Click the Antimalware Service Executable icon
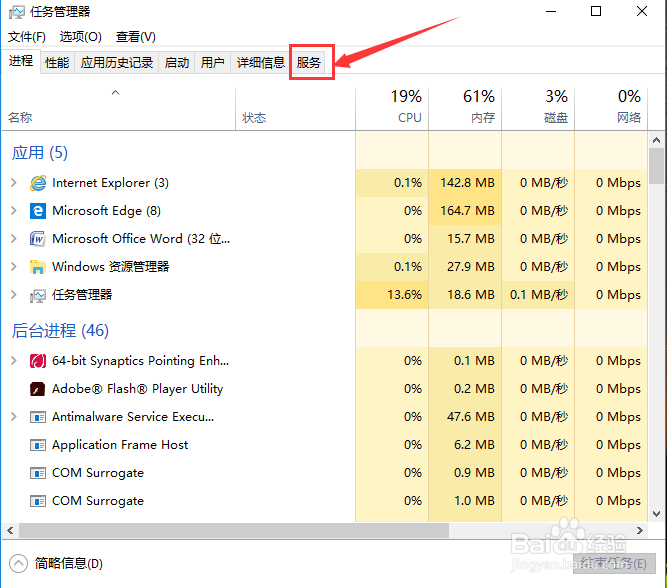This screenshot has height=588, width=667. pos(38,417)
